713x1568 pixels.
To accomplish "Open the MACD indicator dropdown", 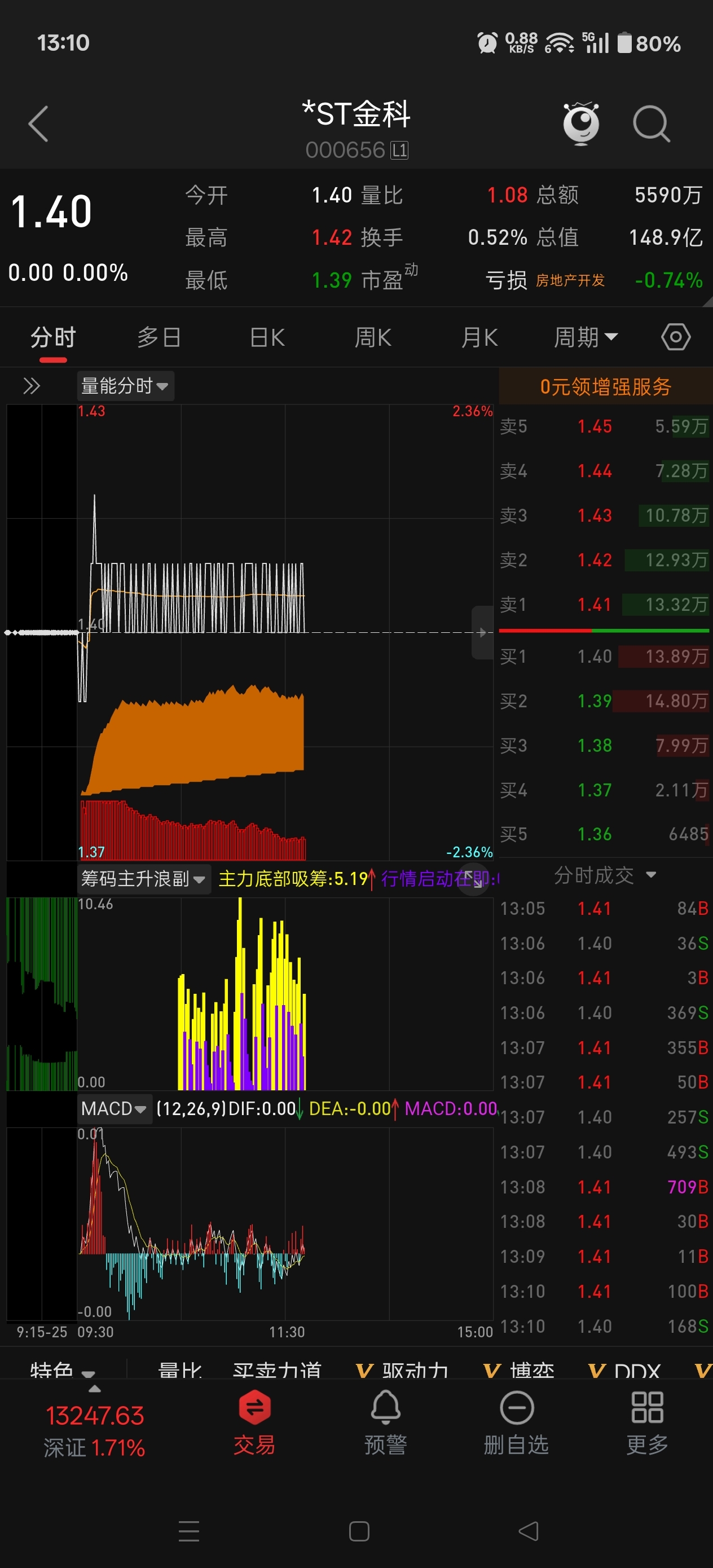I will tap(114, 1108).
